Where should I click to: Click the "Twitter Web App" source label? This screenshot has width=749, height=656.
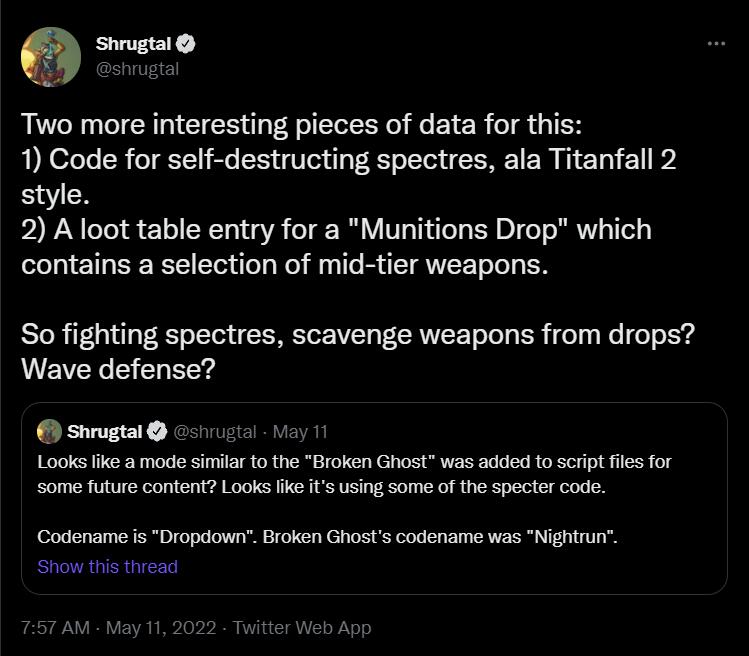pyautogui.click(x=302, y=628)
